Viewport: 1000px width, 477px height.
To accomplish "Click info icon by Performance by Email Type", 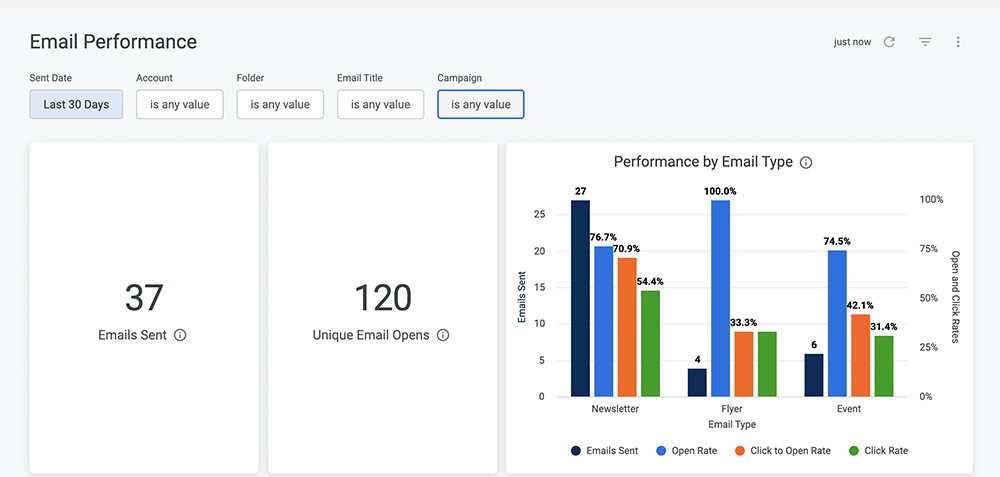I will tap(806, 162).
